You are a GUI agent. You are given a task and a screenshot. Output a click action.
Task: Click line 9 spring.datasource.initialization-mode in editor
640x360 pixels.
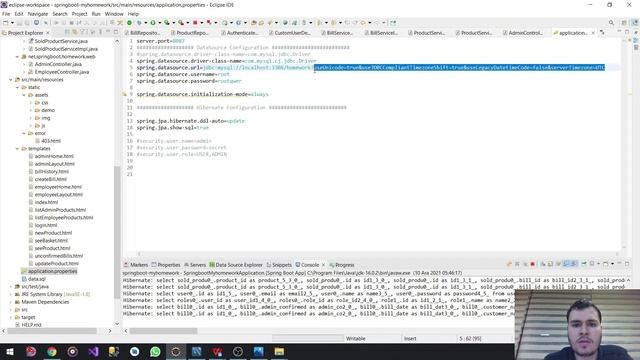click(x=202, y=94)
